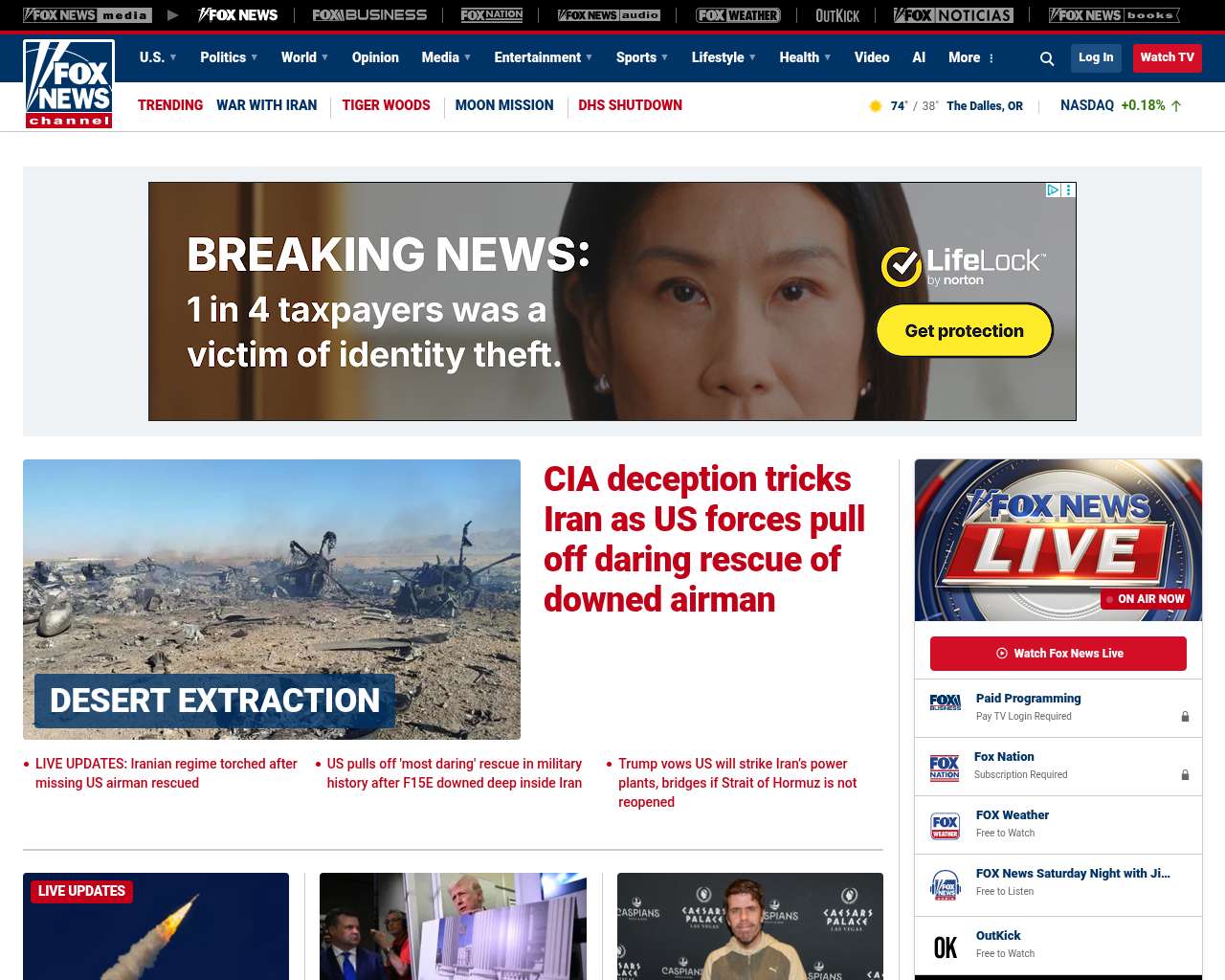Click the NASDAQ +0.18% ticker

1121,105
